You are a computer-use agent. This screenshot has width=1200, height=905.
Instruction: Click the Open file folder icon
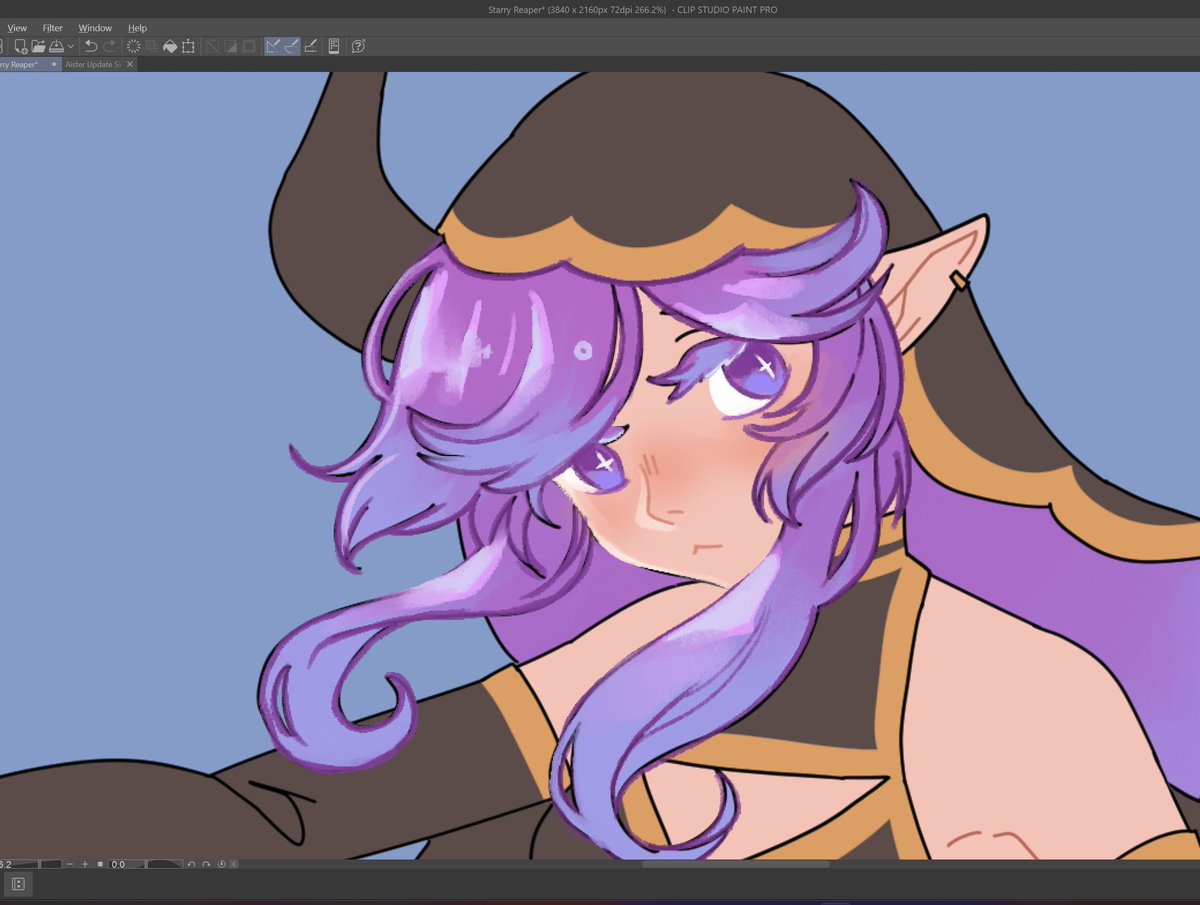tap(38, 46)
